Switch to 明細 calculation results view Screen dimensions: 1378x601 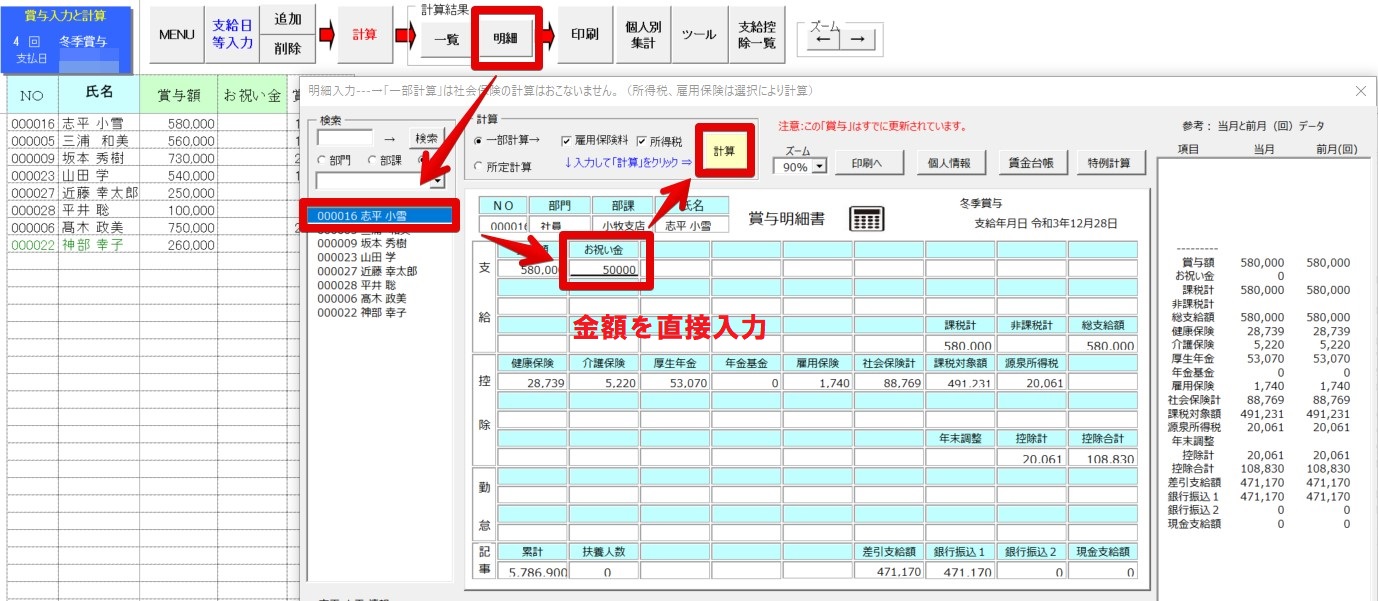click(x=505, y=39)
